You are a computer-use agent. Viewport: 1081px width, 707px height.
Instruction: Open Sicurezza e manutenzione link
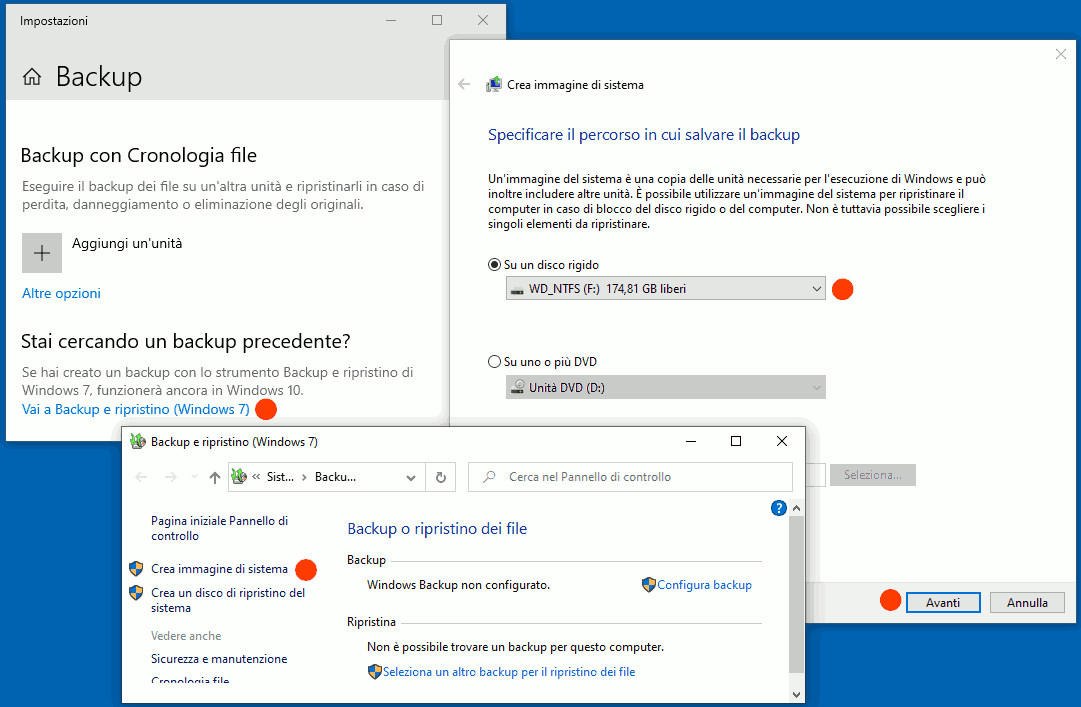click(x=219, y=659)
